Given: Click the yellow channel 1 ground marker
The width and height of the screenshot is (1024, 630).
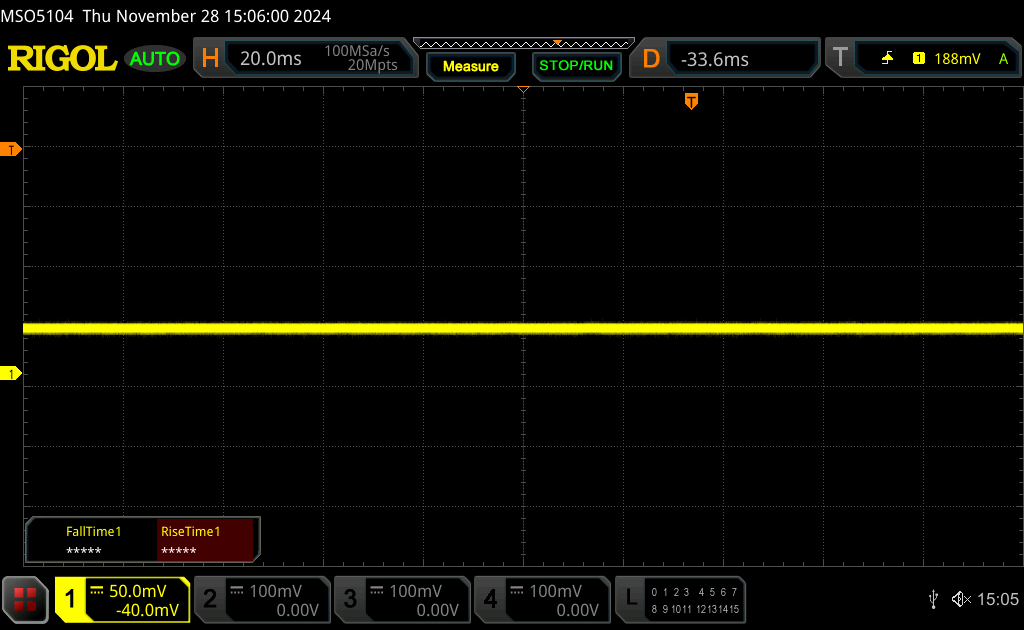Looking at the screenshot, I should tap(12, 373).
